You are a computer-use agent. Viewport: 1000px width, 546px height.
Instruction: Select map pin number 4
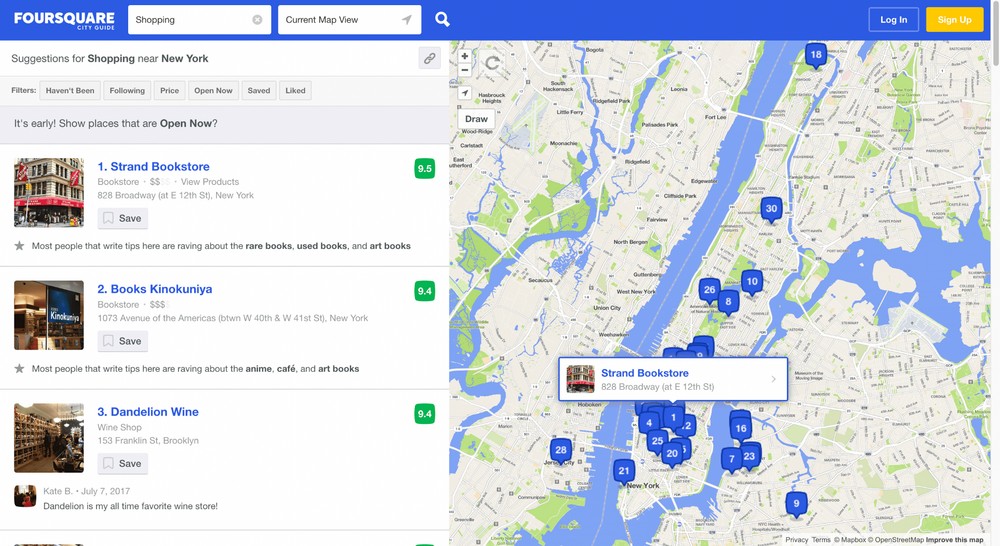coord(649,423)
